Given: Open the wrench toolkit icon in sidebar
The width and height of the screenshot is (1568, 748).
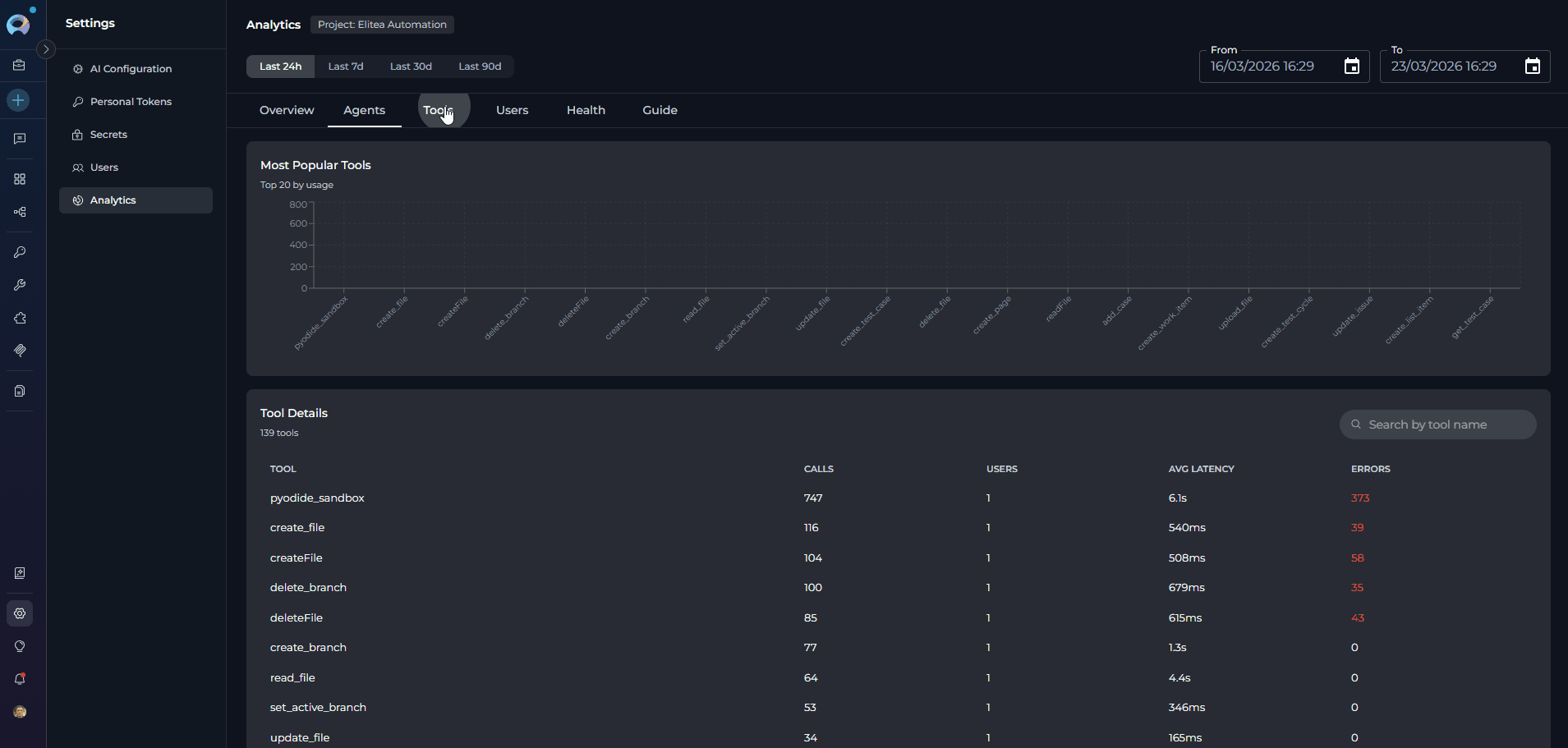Looking at the screenshot, I should point(20,285).
